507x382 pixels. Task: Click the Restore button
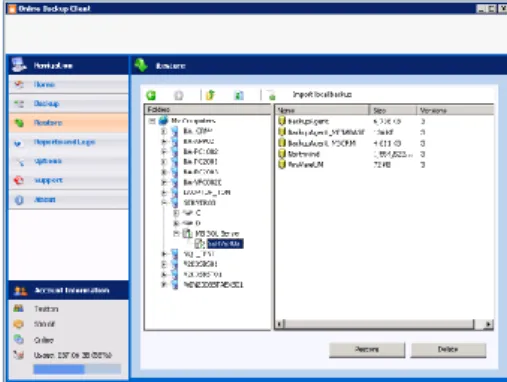click(x=367, y=350)
